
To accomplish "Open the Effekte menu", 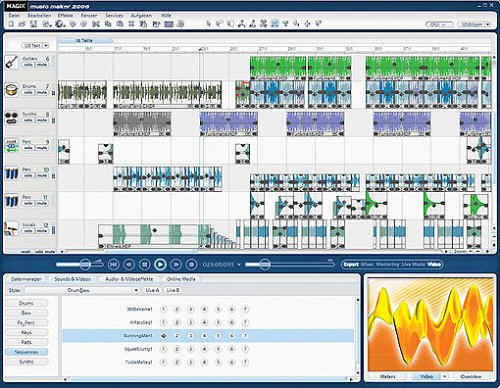I will coord(65,15).
